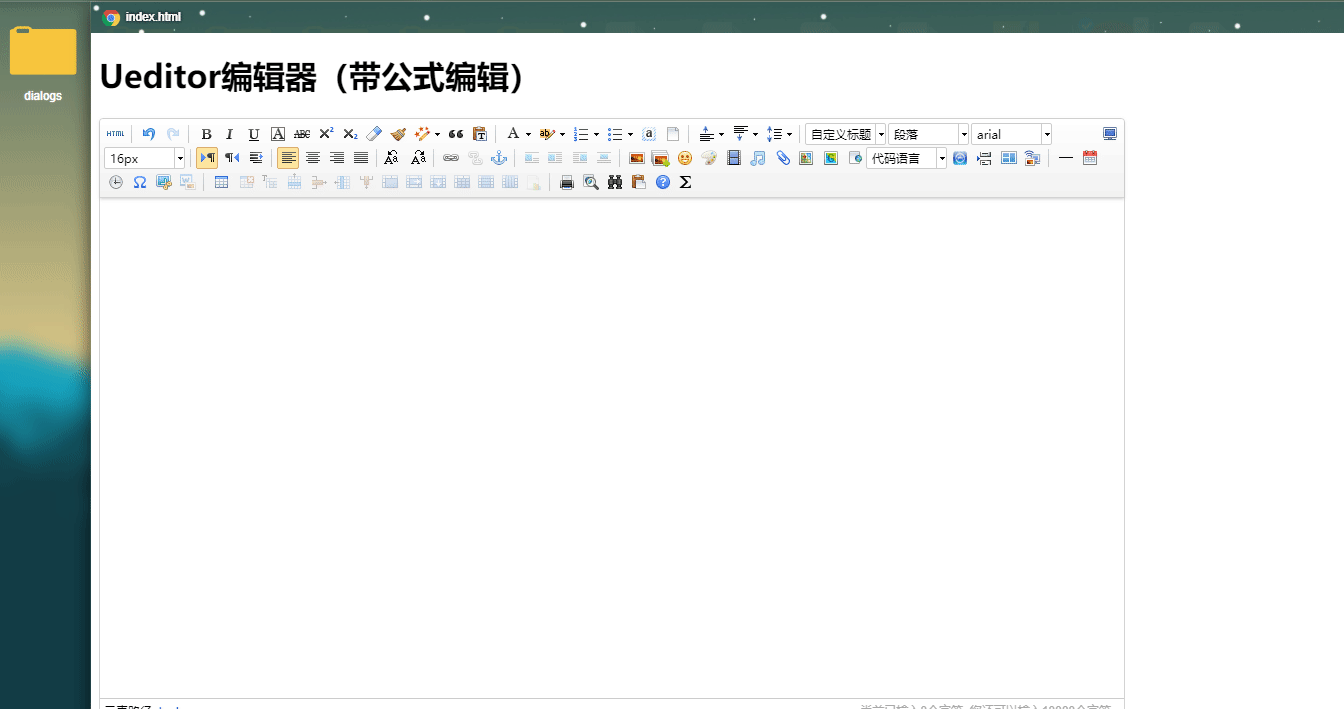Viewport: 1344px width, 709px height.
Task: Toggle subscript formatting
Action: [x=350, y=134]
